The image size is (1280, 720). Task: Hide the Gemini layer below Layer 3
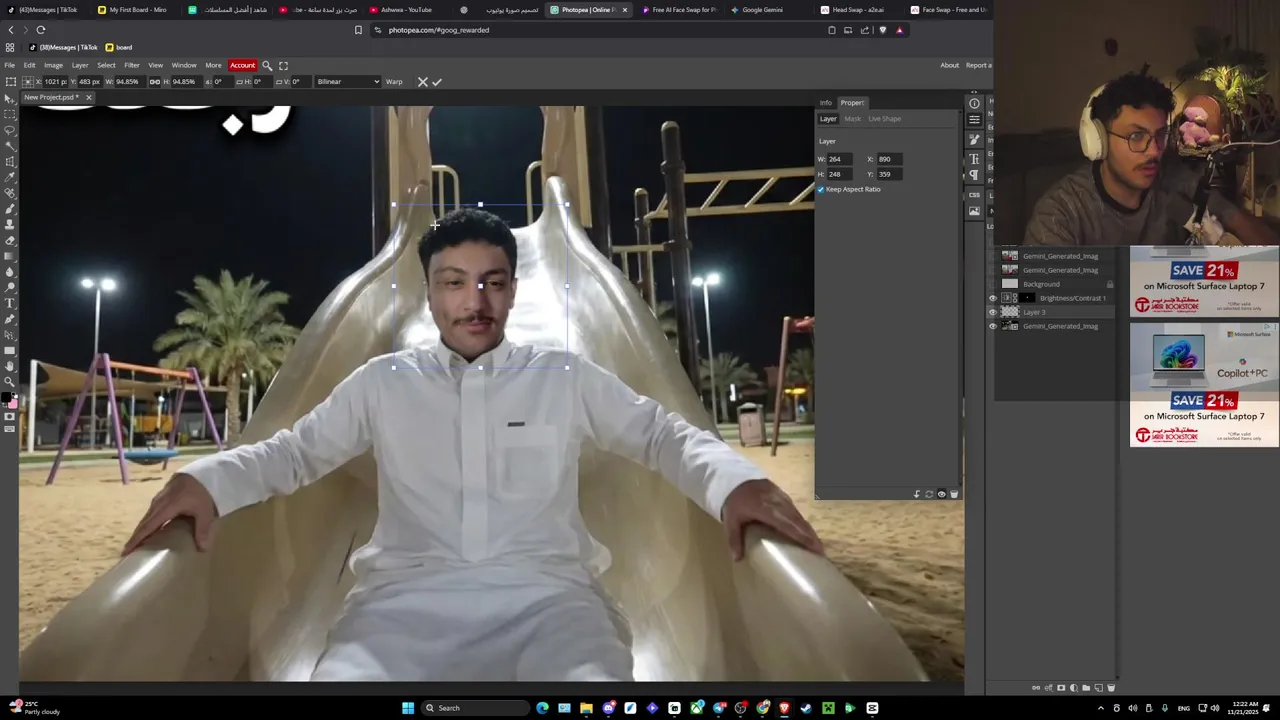(x=993, y=326)
